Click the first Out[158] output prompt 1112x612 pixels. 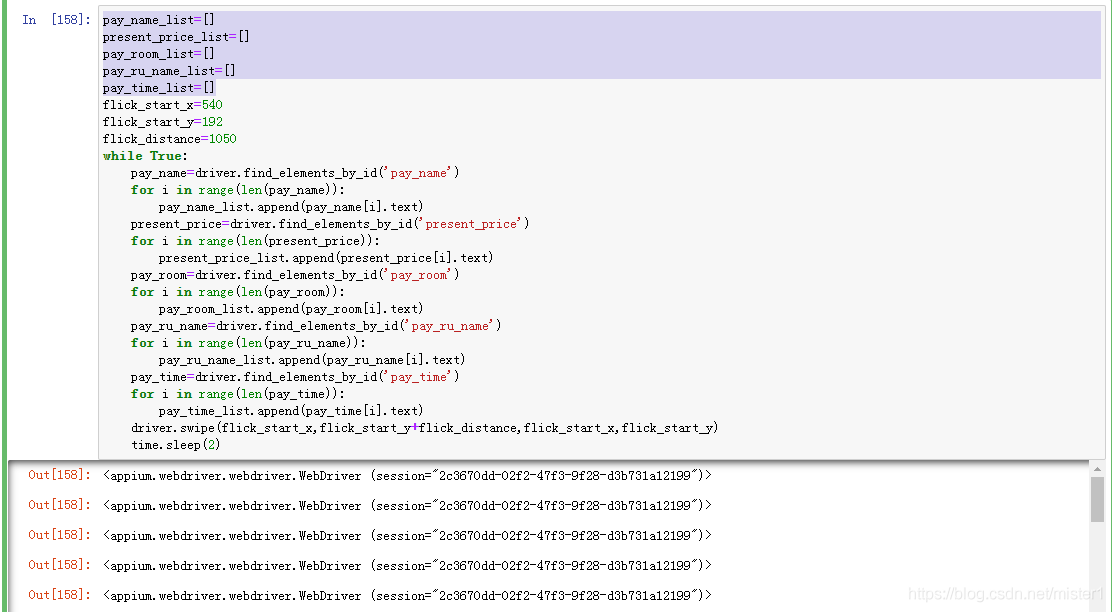60,475
